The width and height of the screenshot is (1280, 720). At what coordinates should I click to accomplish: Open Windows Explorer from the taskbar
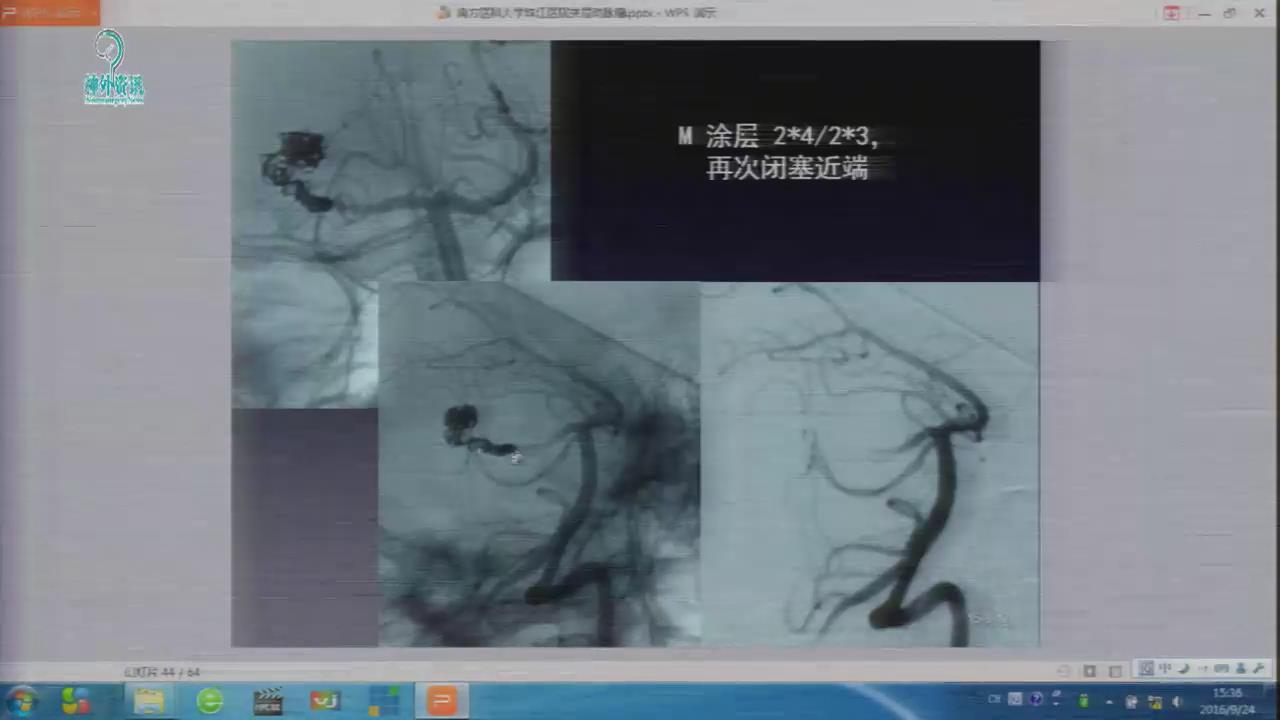click(x=148, y=700)
